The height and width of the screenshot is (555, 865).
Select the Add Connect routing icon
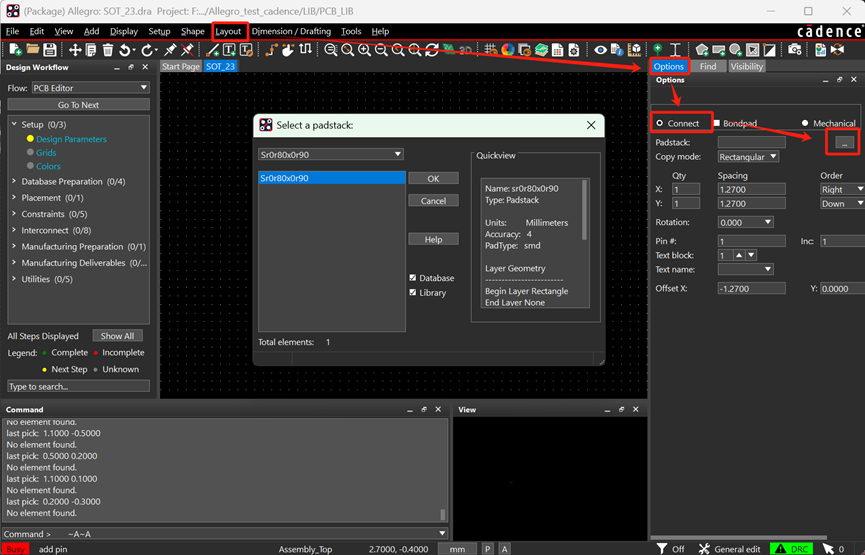tap(271, 50)
